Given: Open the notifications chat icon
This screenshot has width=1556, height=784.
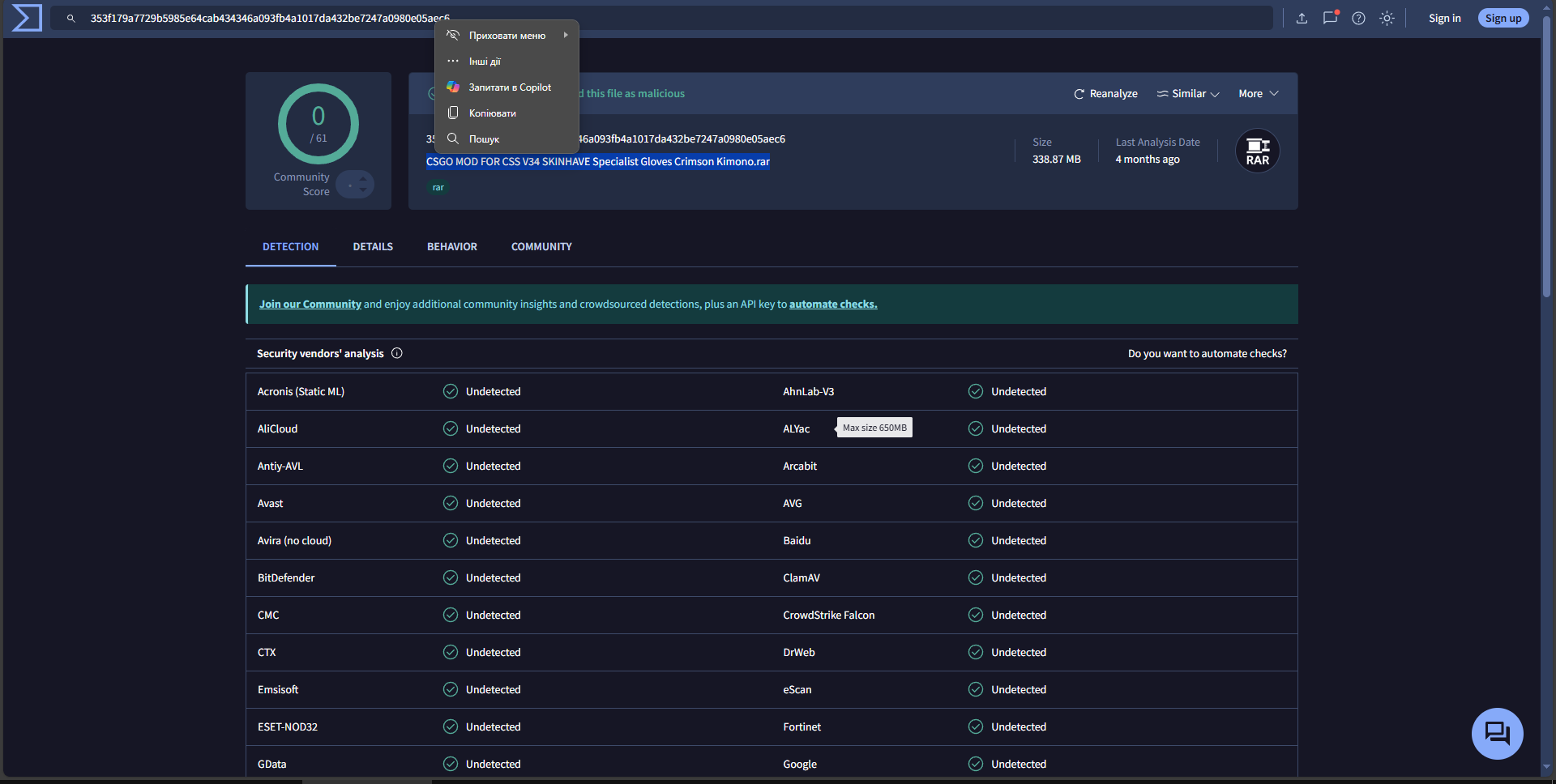Looking at the screenshot, I should tap(1331, 18).
